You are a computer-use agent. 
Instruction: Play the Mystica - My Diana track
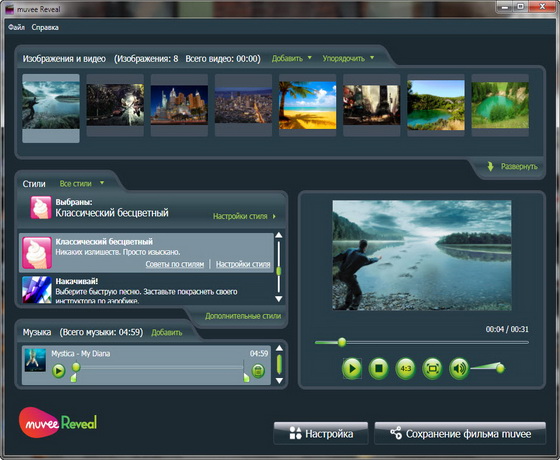[59, 371]
